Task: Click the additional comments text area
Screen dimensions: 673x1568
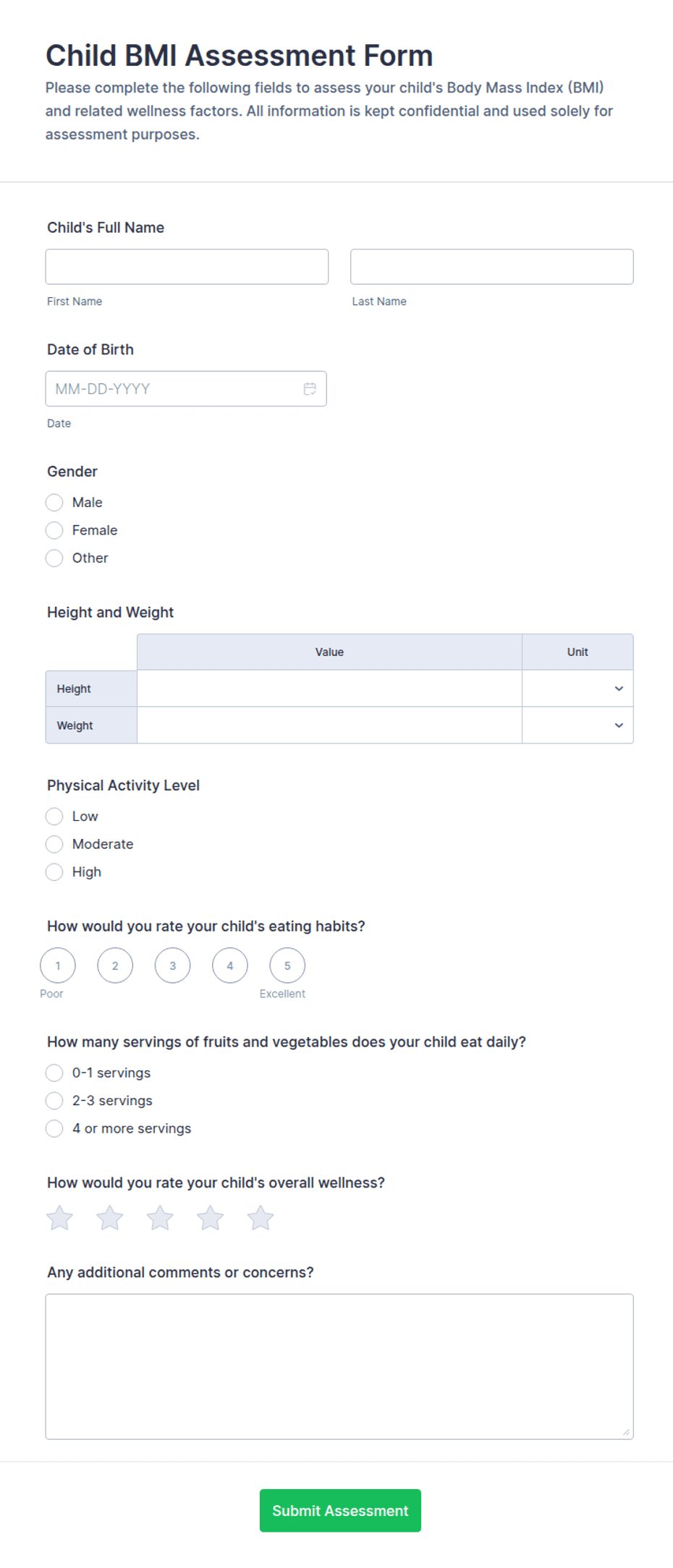Action: 339,1366
